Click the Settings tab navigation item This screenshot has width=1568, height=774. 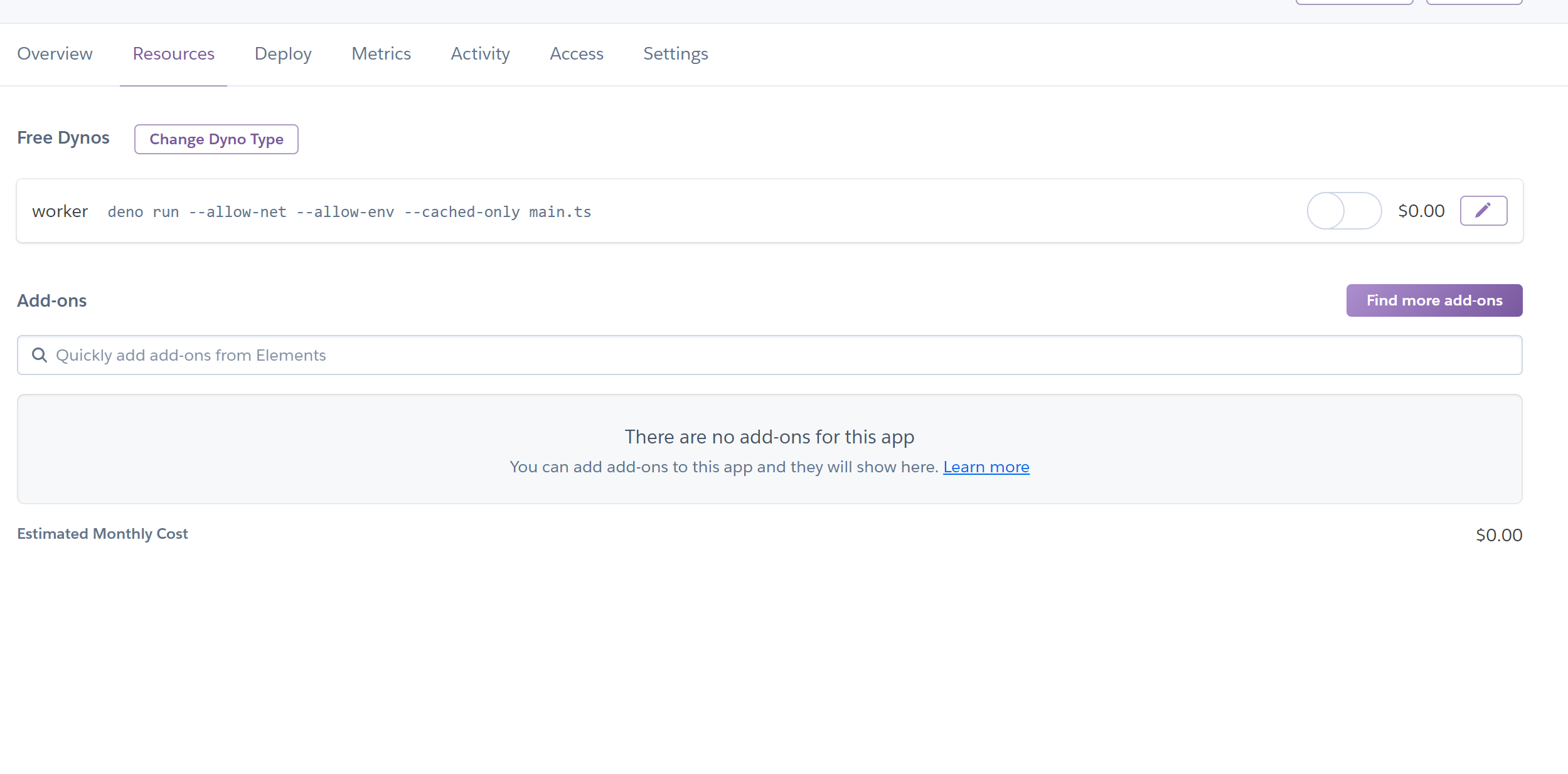(x=675, y=54)
